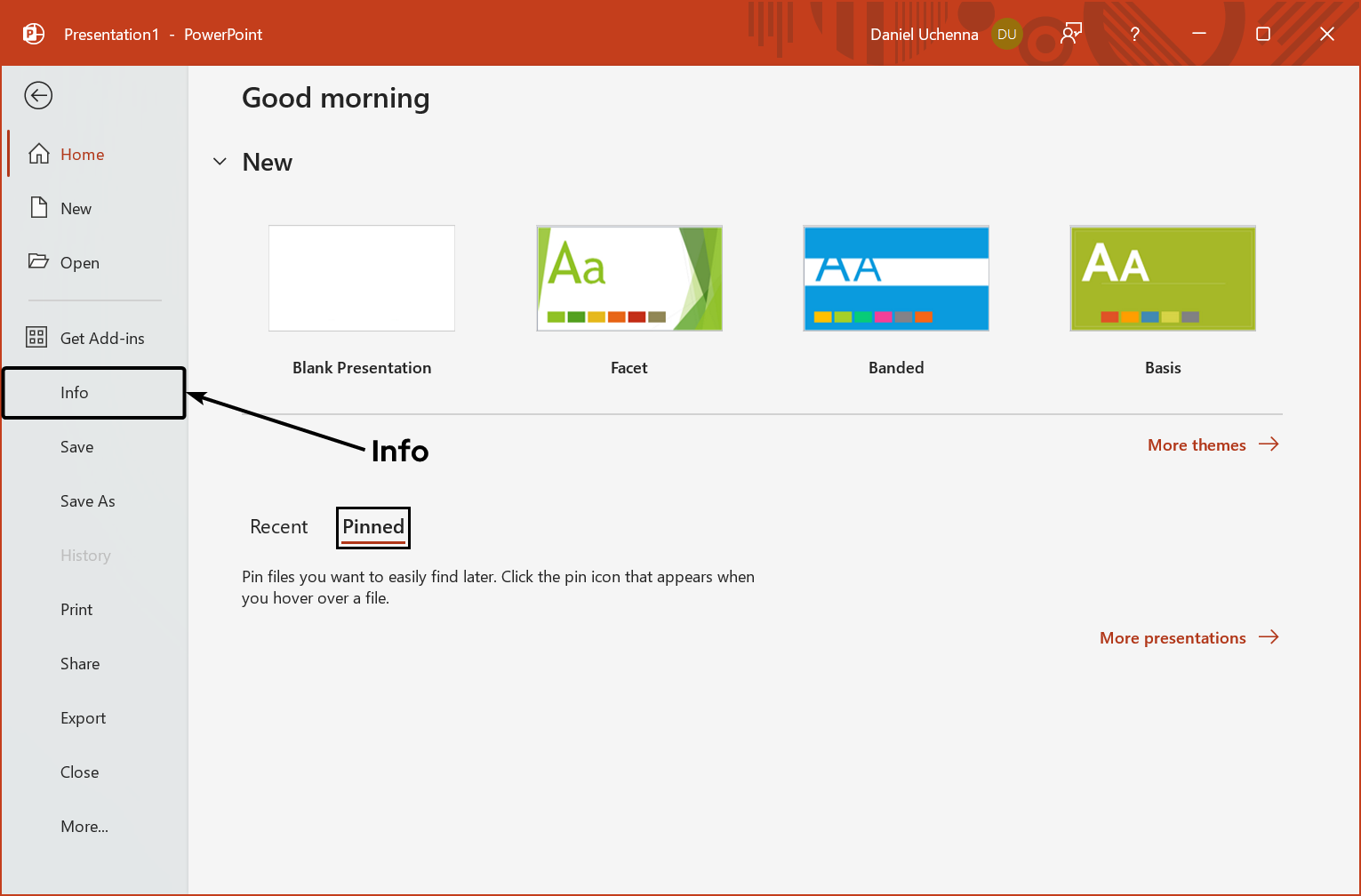Open a file using the Open folder icon

37,262
